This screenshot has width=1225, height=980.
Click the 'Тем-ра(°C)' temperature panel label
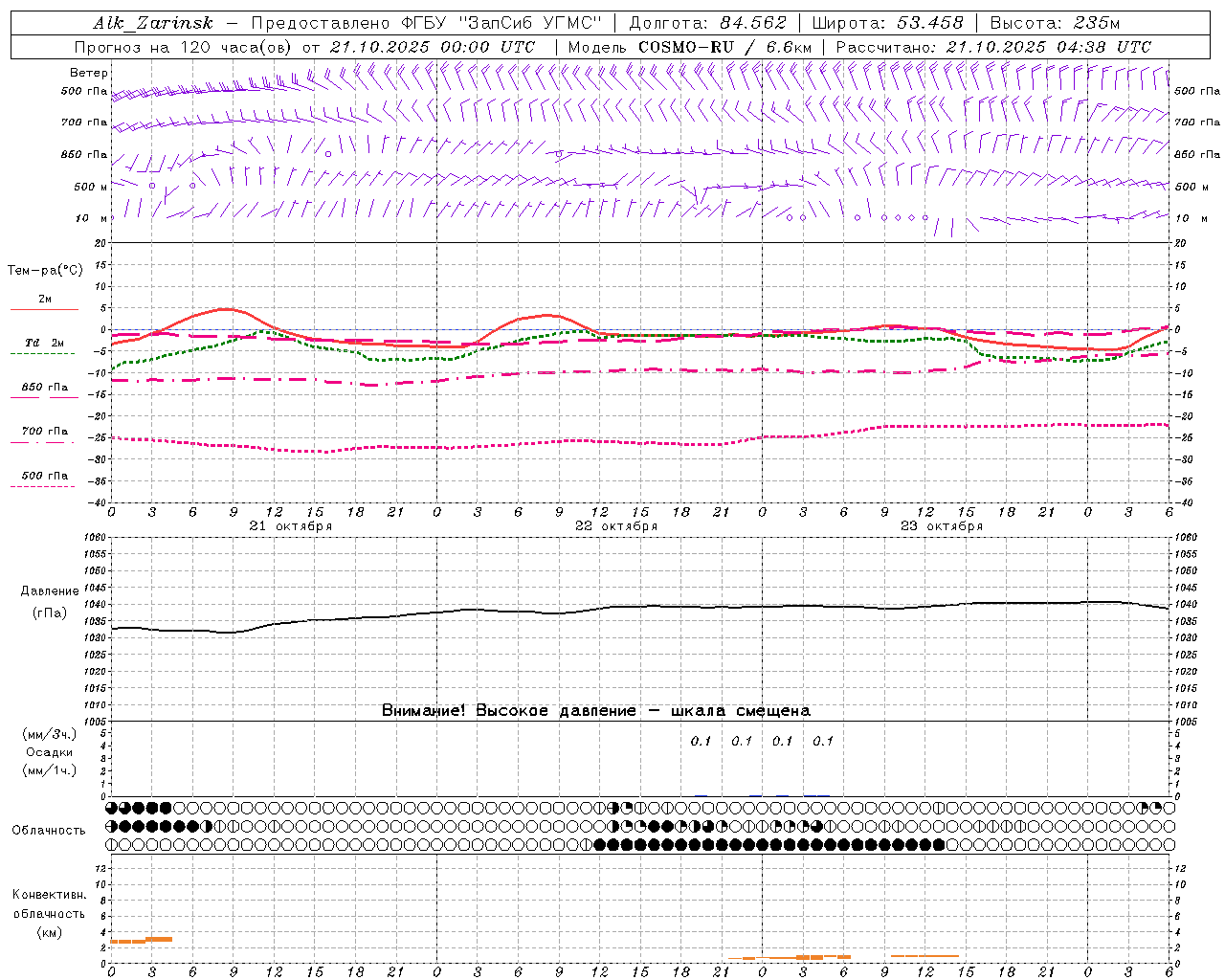[45, 271]
